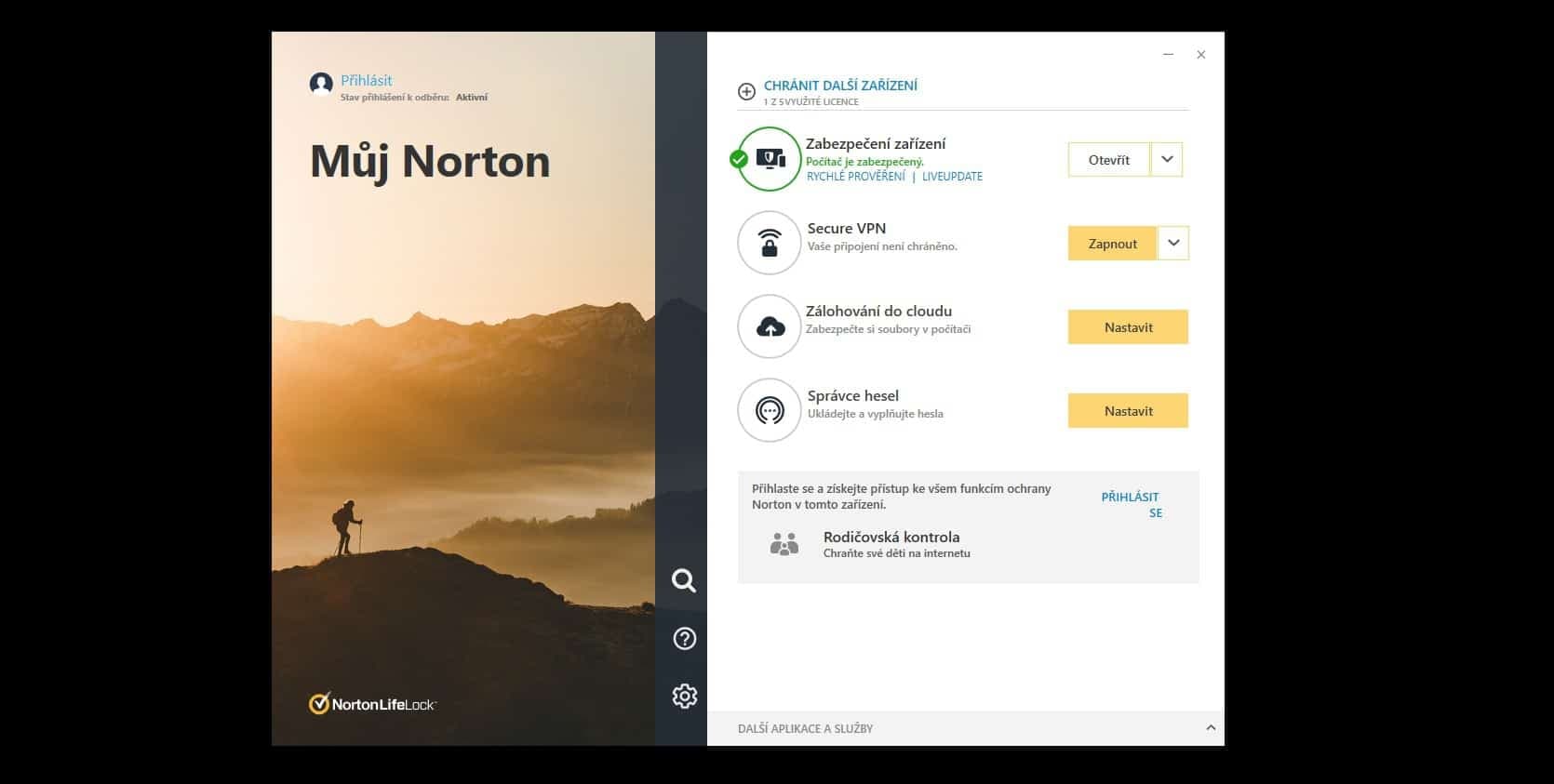1554x784 pixels.
Task: Start RYCHLÉ PROVĚŘENÍ scan
Action: pos(855,177)
